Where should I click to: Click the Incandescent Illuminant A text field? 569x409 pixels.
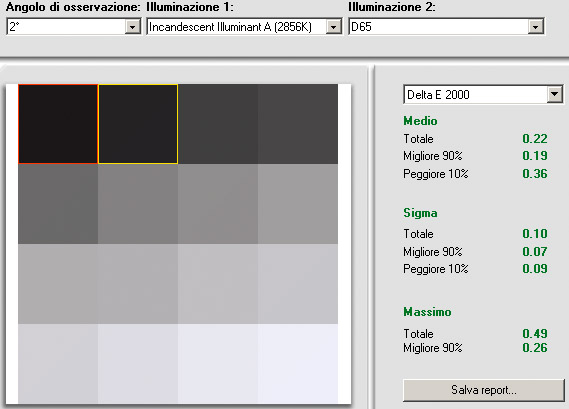pyautogui.click(x=237, y=27)
